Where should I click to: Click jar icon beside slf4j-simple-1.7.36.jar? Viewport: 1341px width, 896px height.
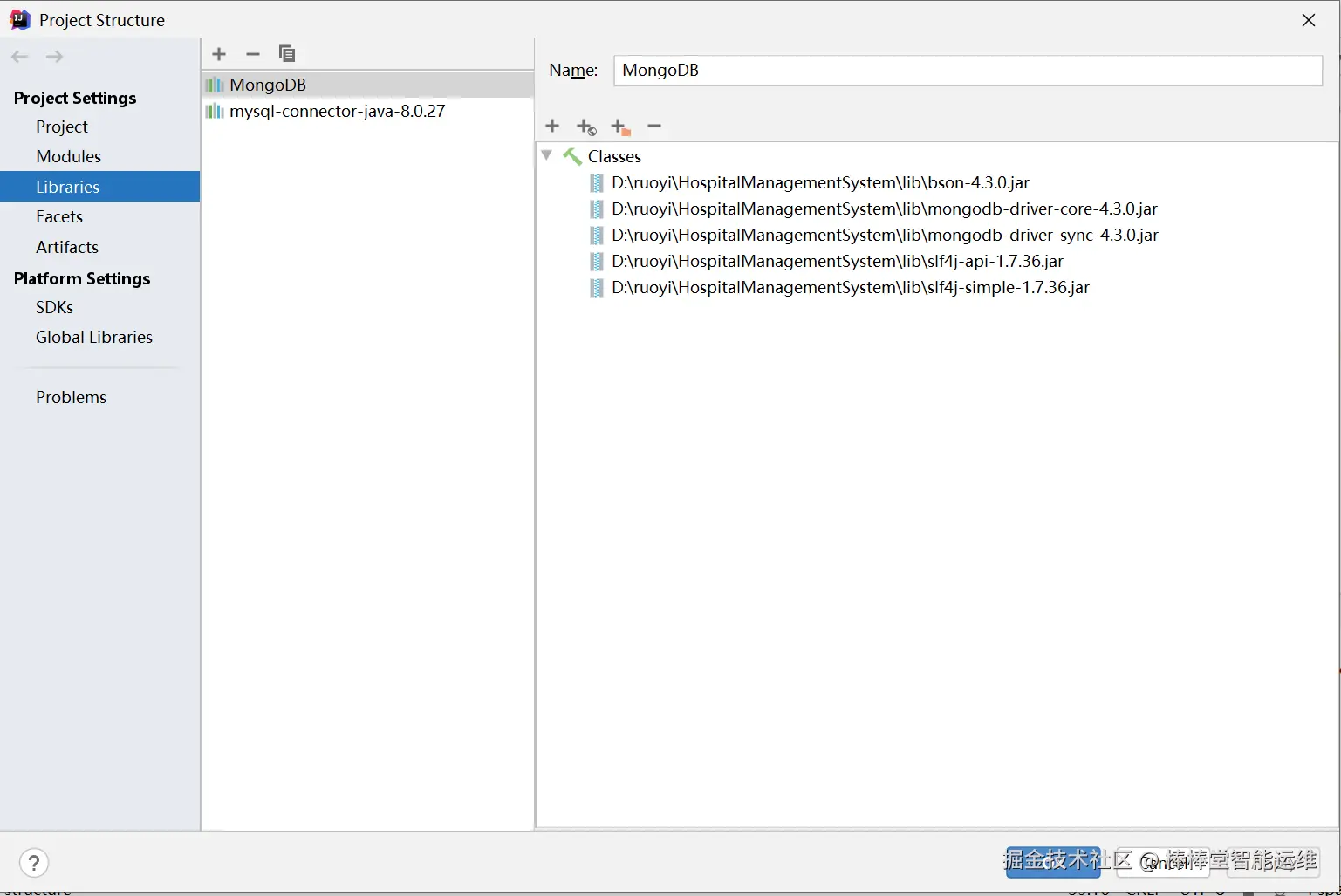pos(597,287)
